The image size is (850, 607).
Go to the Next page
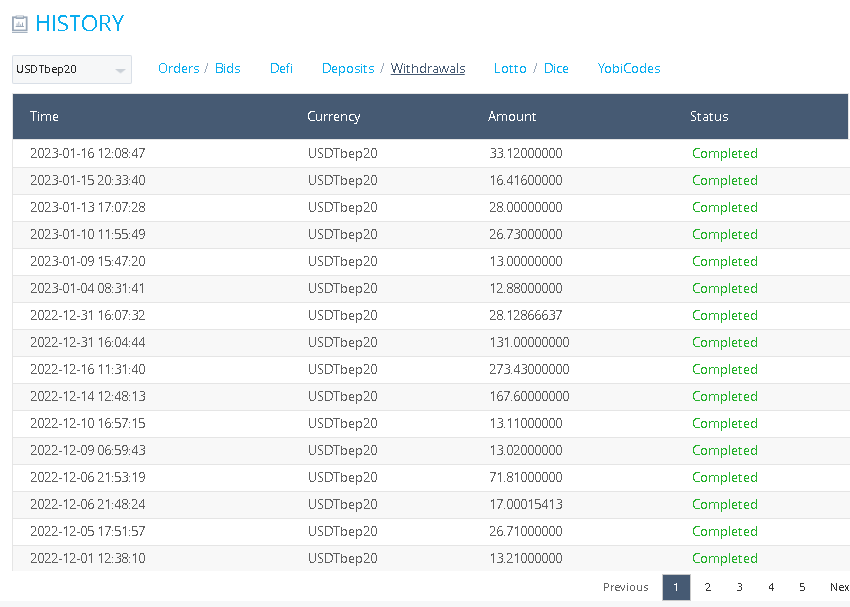[x=839, y=587]
